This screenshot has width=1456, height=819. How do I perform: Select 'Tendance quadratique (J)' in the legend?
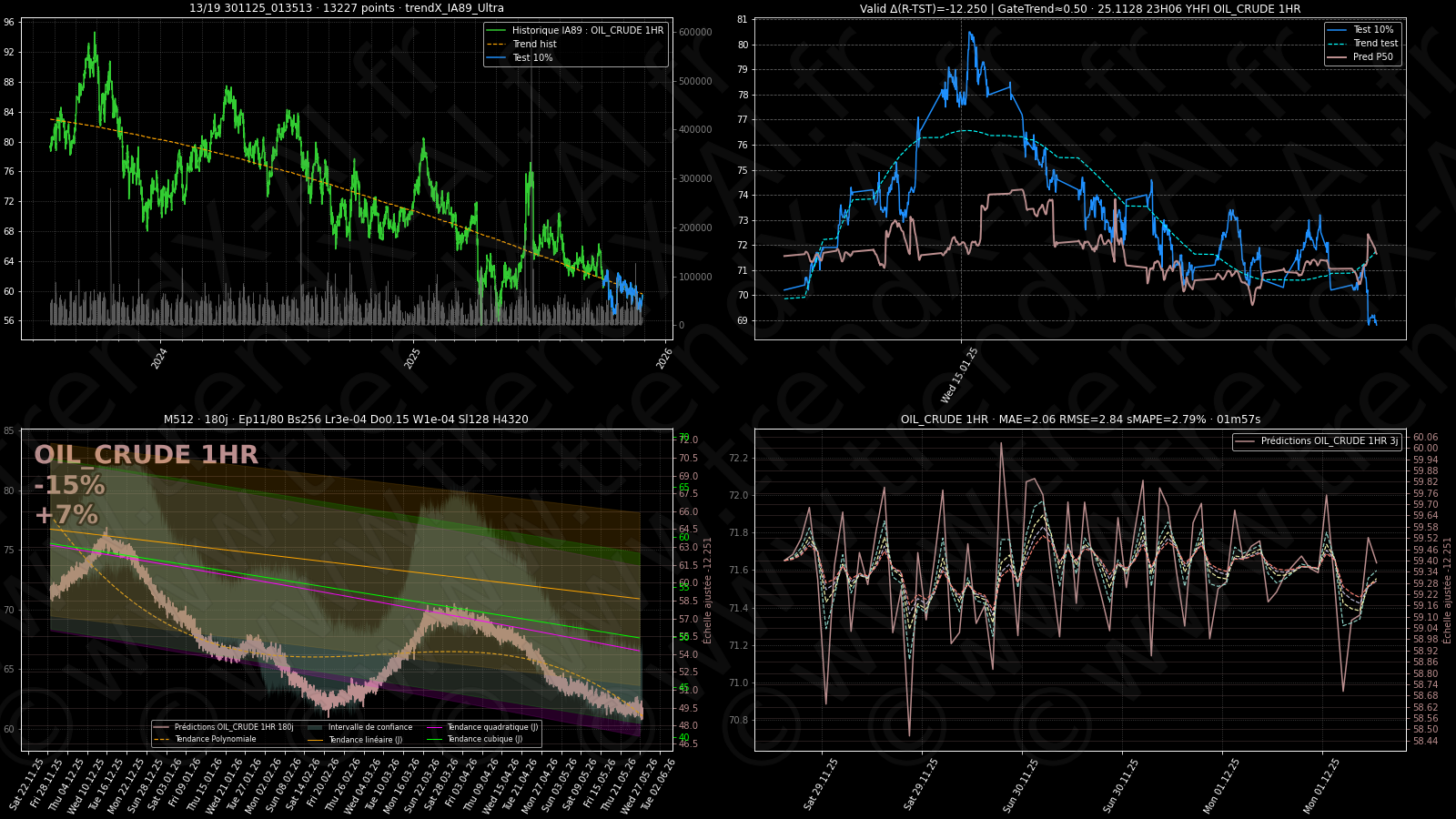[x=491, y=727]
